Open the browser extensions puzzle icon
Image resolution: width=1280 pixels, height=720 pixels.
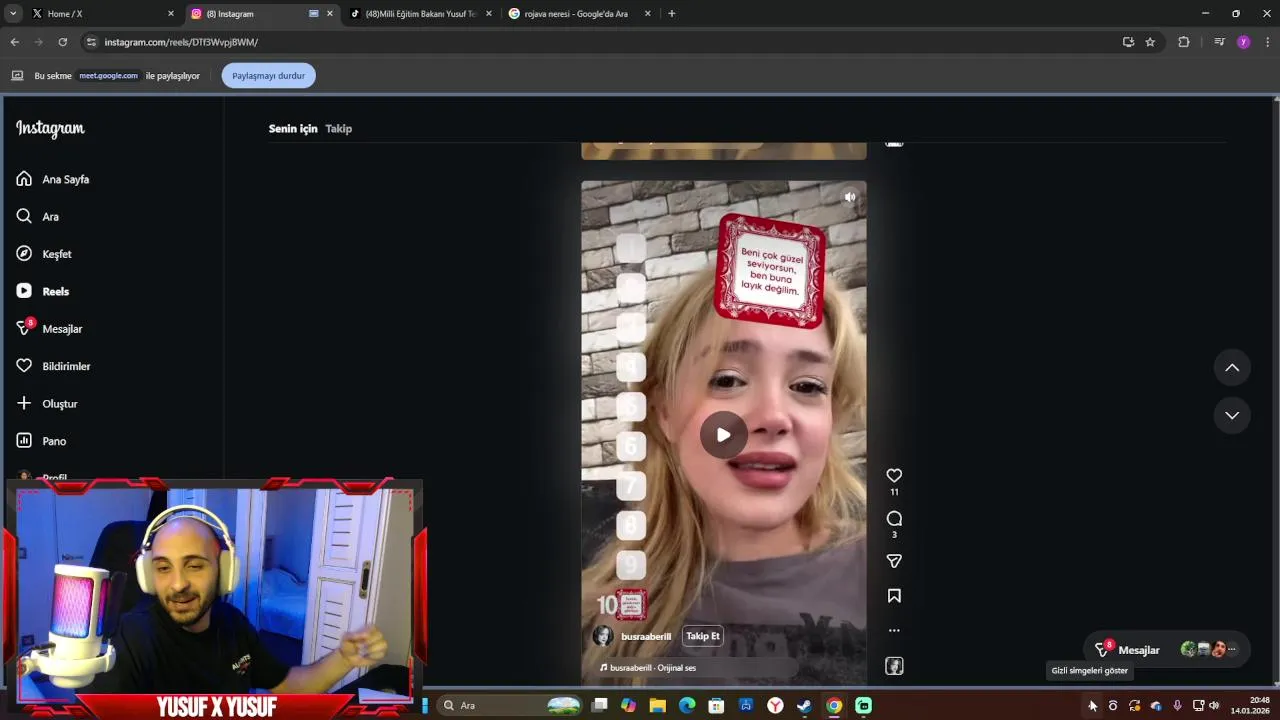[x=1184, y=42]
